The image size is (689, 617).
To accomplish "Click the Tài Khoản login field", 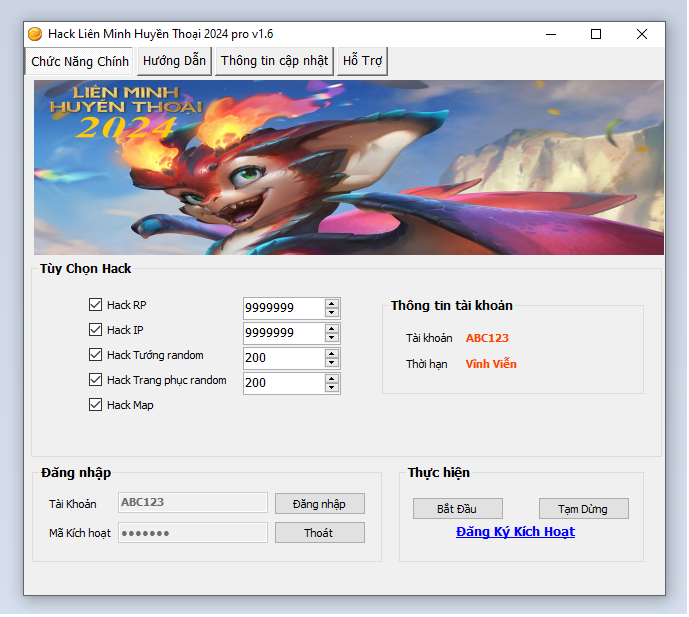I will pos(192,502).
